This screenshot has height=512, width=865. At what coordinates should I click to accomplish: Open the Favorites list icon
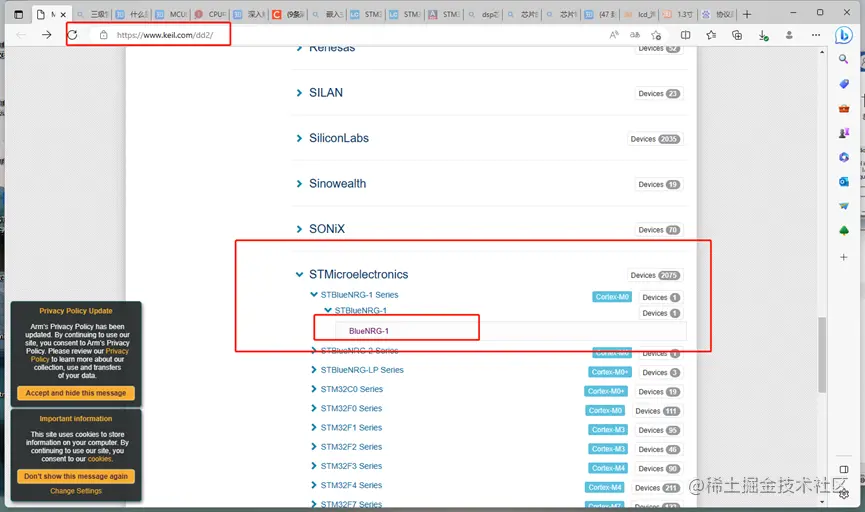[x=711, y=35]
